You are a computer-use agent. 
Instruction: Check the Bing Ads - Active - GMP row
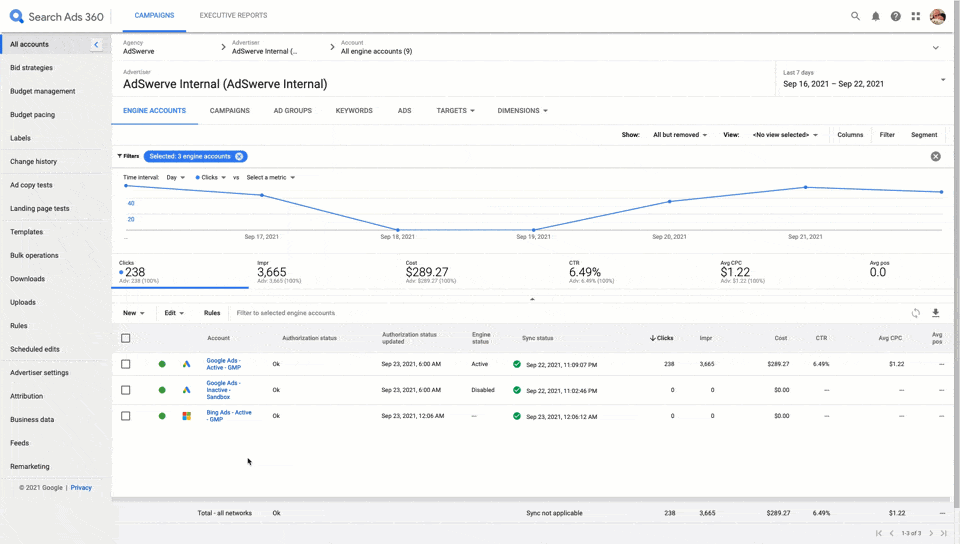[x=126, y=416]
